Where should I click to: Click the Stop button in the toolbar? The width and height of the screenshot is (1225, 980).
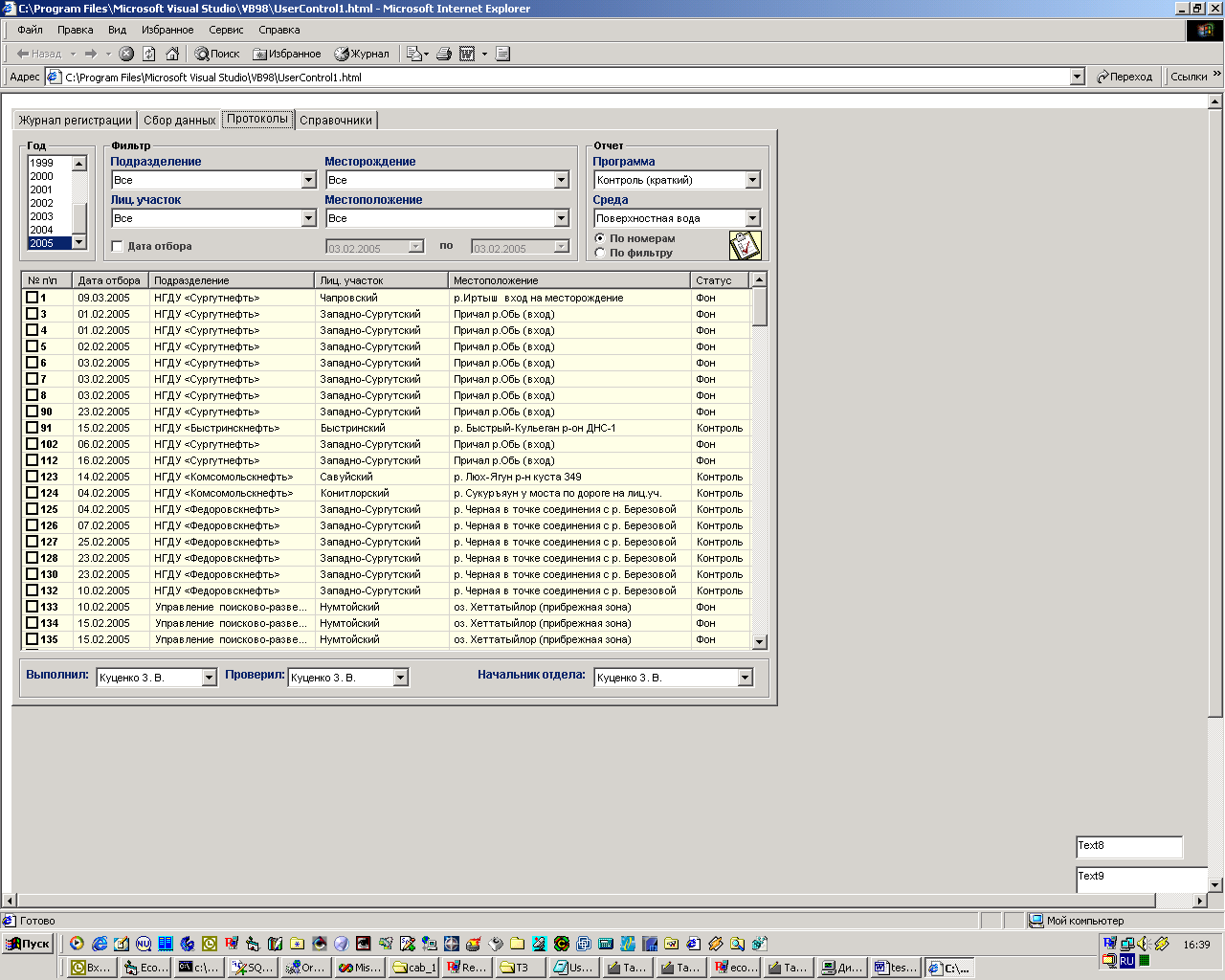[126, 54]
